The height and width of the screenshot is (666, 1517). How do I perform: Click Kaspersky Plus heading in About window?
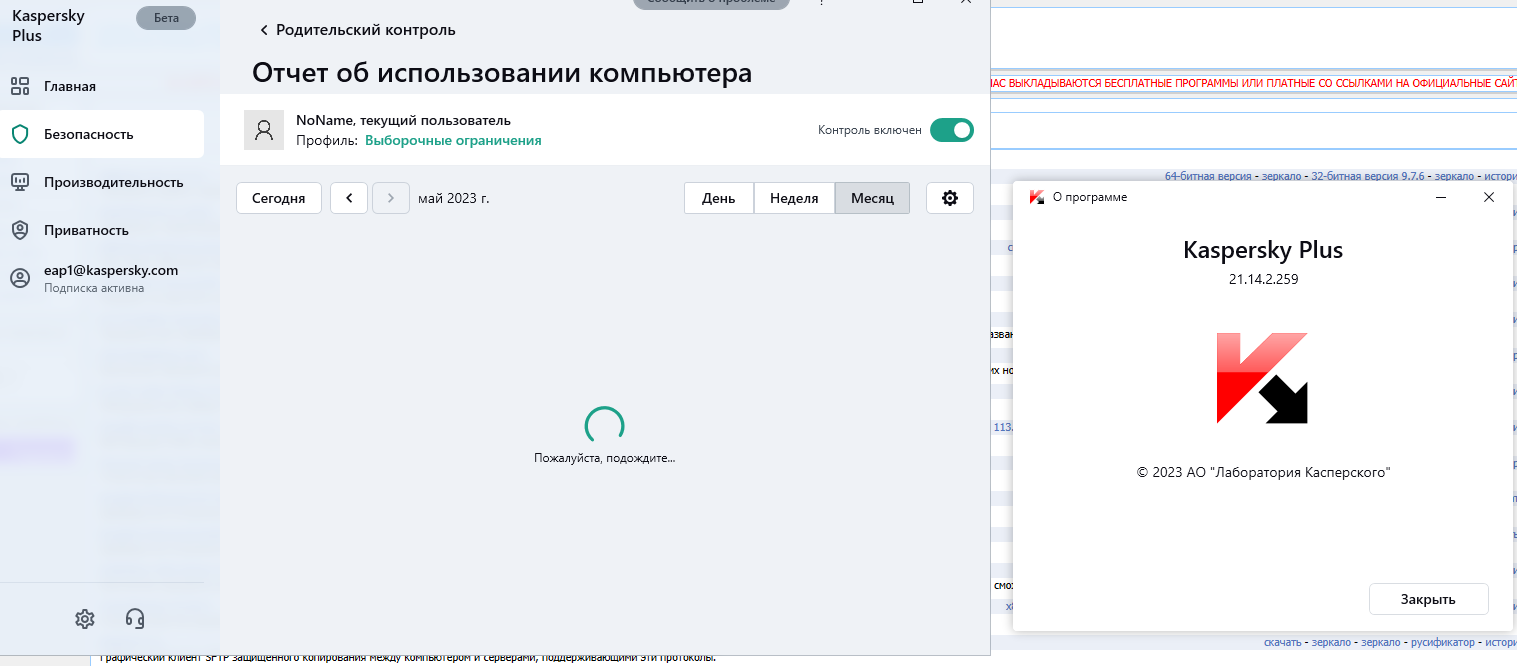[x=1263, y=250]
